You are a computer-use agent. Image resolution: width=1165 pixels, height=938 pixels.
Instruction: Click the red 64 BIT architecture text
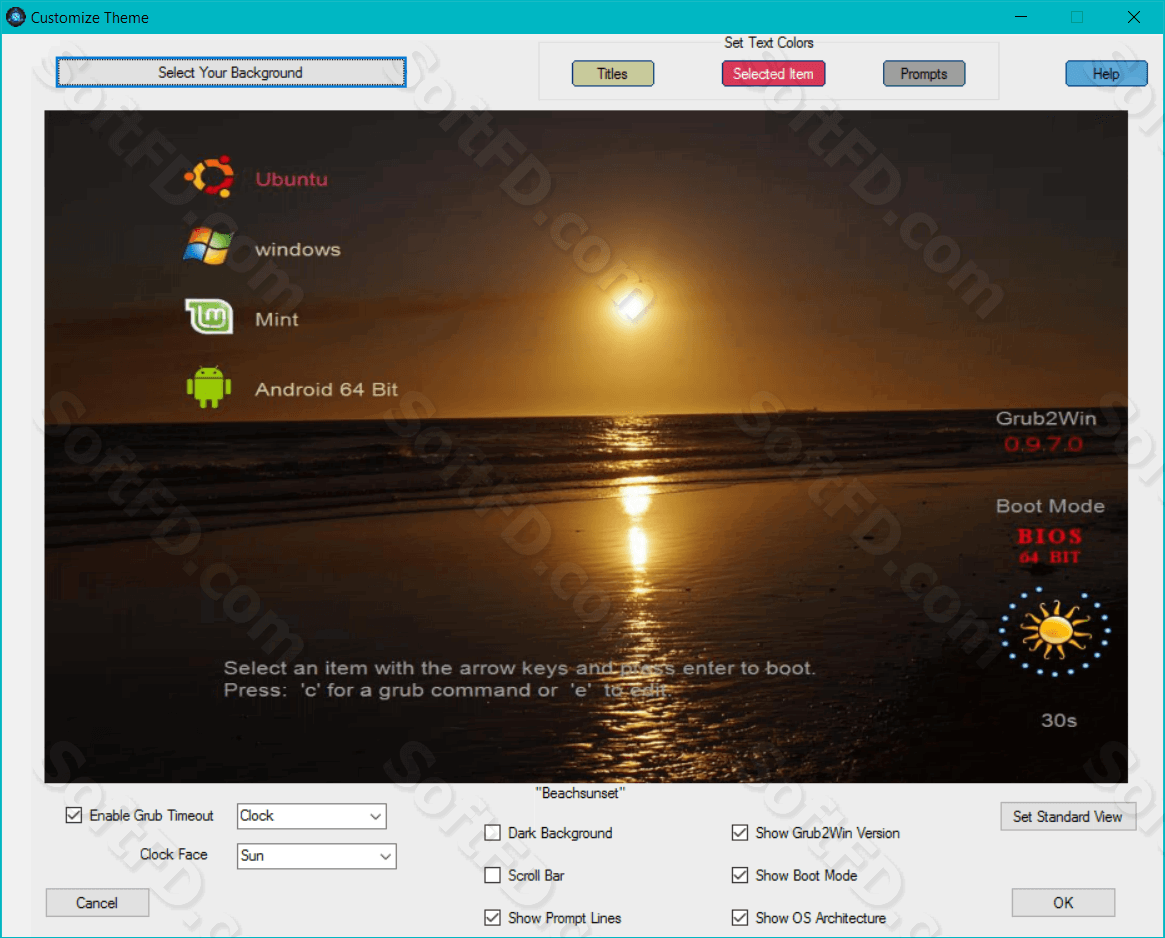[x=1050, y=557]
